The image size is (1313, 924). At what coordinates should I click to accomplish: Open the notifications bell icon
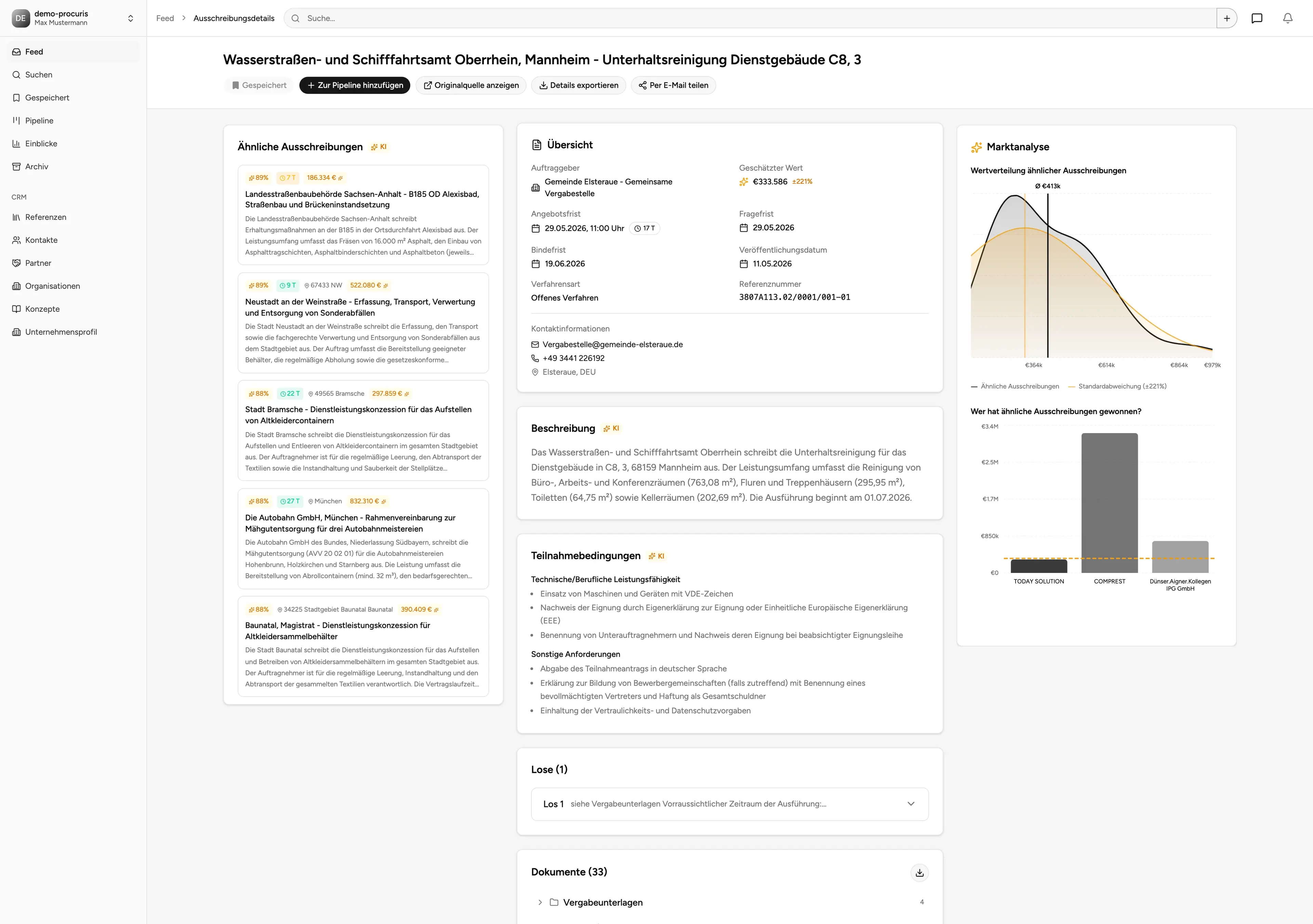point(1287,18)
